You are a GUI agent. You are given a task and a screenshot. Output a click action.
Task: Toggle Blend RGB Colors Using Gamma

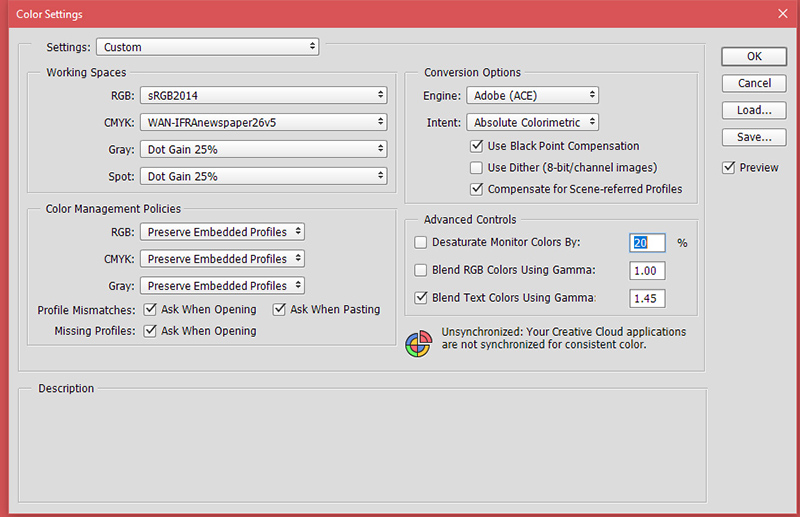421,270
